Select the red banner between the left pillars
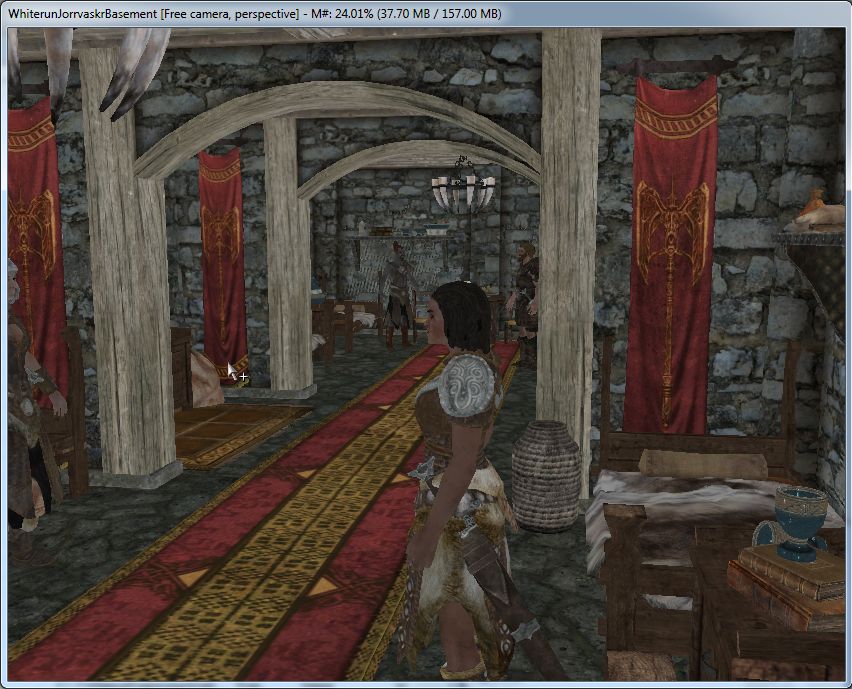Image resolution: width=852 pixels, height=689 pixels. (223, 264)
